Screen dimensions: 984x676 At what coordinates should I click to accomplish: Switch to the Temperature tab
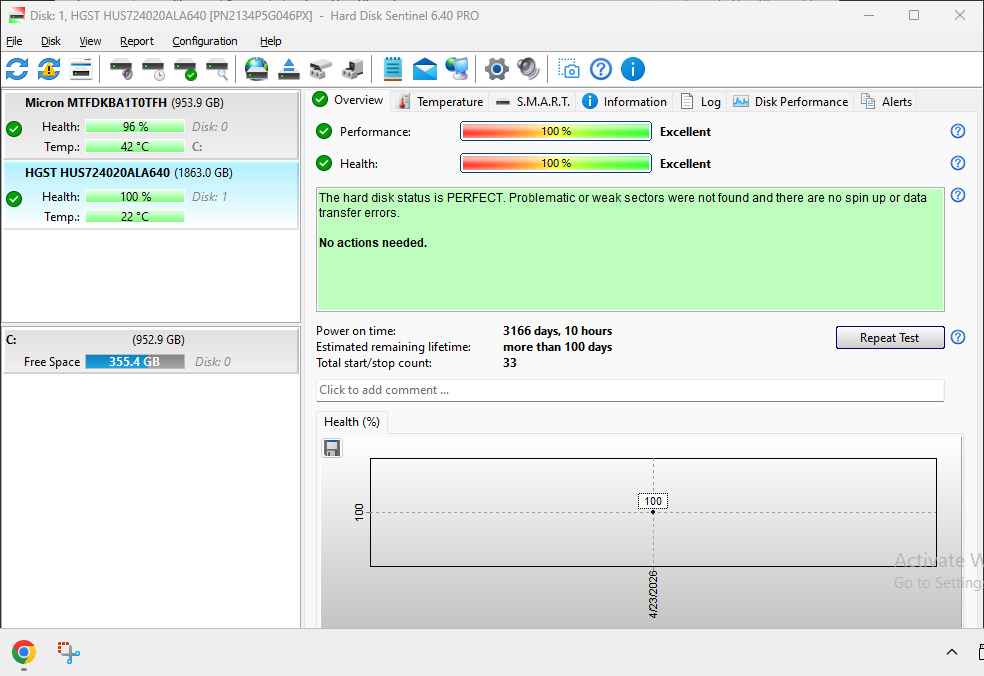[x=441, y=102]
